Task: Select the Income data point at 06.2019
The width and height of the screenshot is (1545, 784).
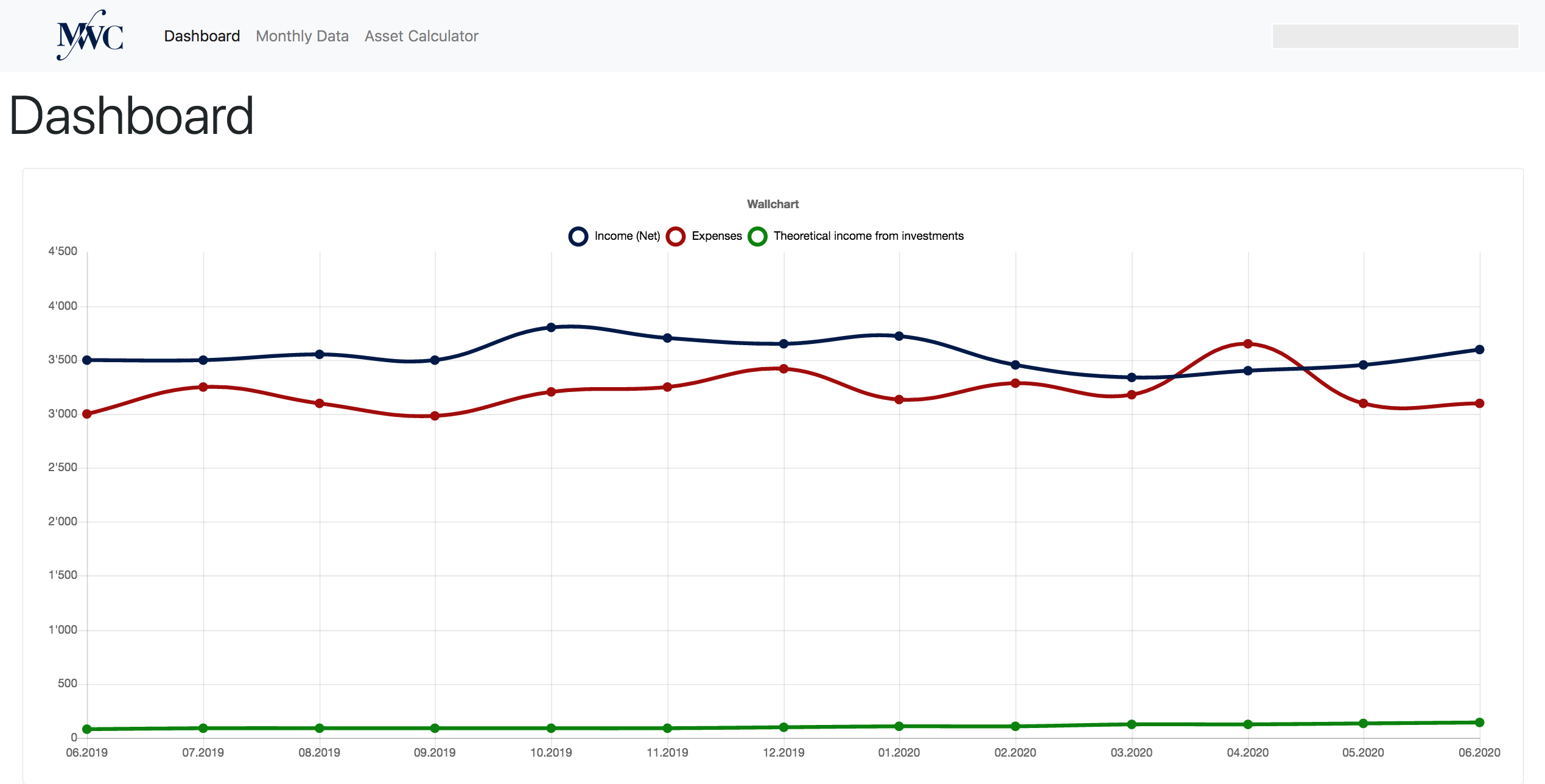Action: [x=87, y=360]
